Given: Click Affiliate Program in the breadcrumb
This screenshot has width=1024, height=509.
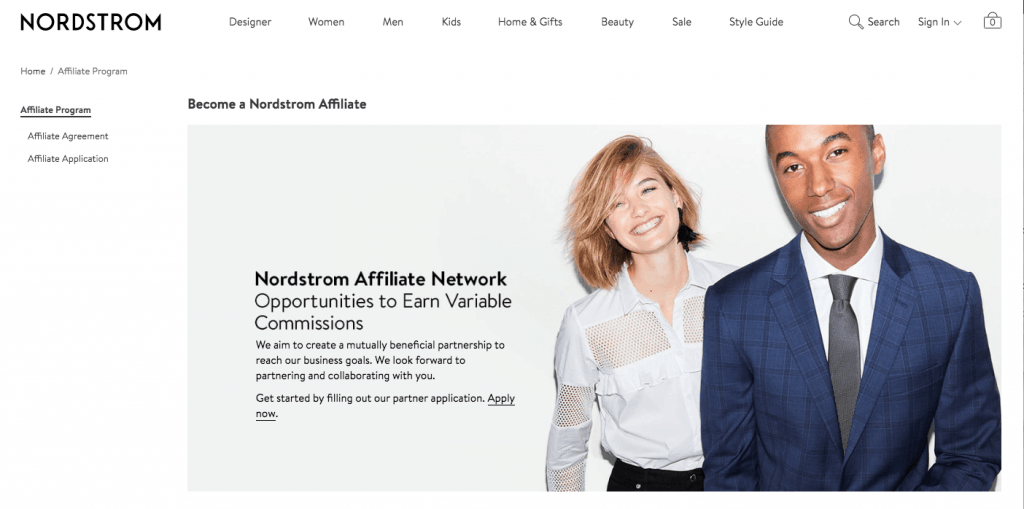Looking at the screenshot, I should tap(92, 71).
